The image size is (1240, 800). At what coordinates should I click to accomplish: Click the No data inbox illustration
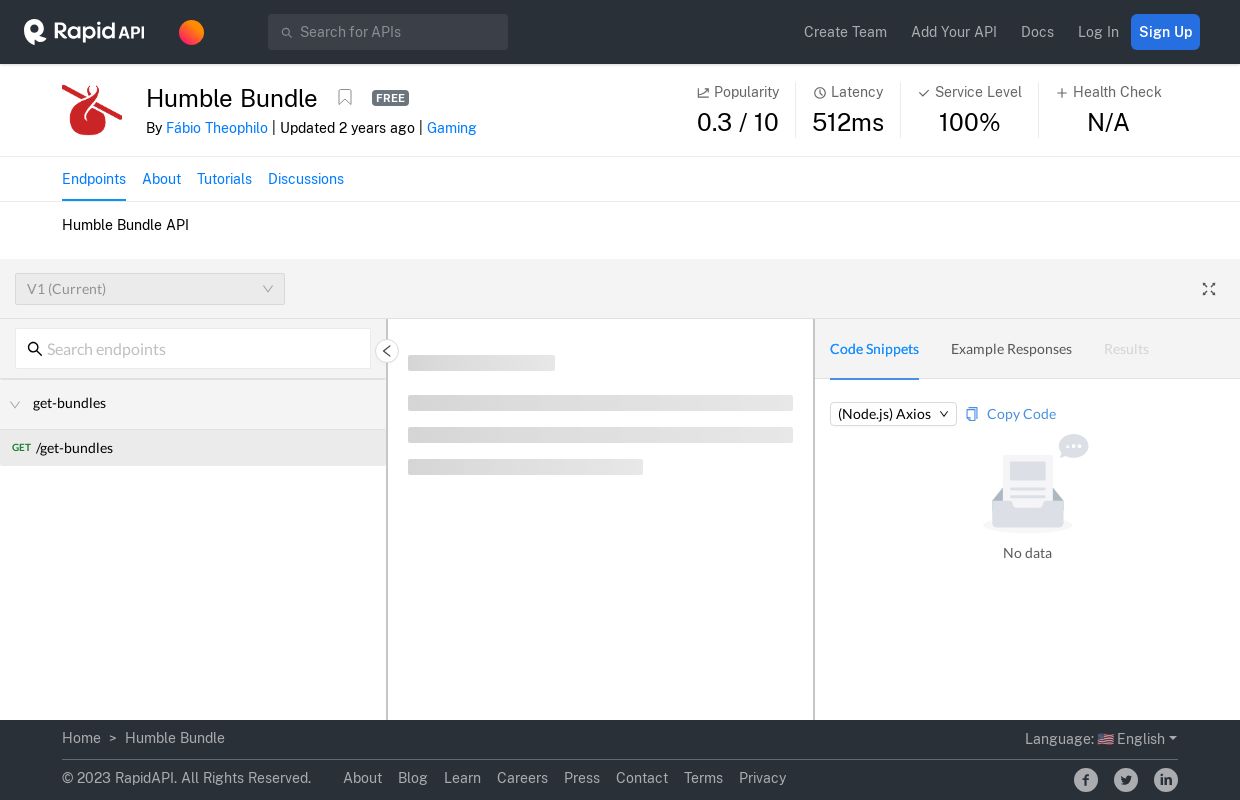[1036, 484]
